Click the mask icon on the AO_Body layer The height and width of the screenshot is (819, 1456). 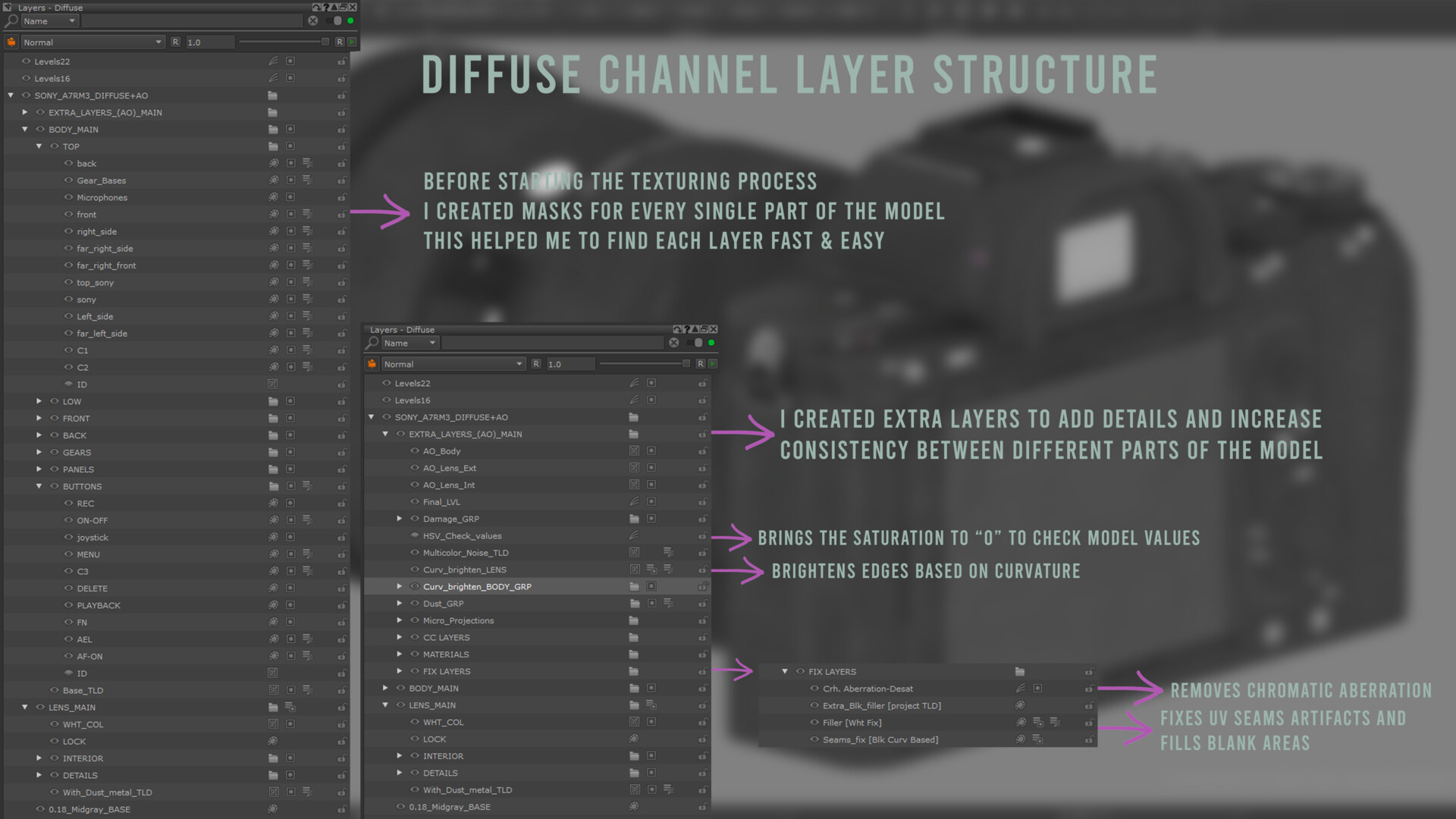(x=651, y=451)
